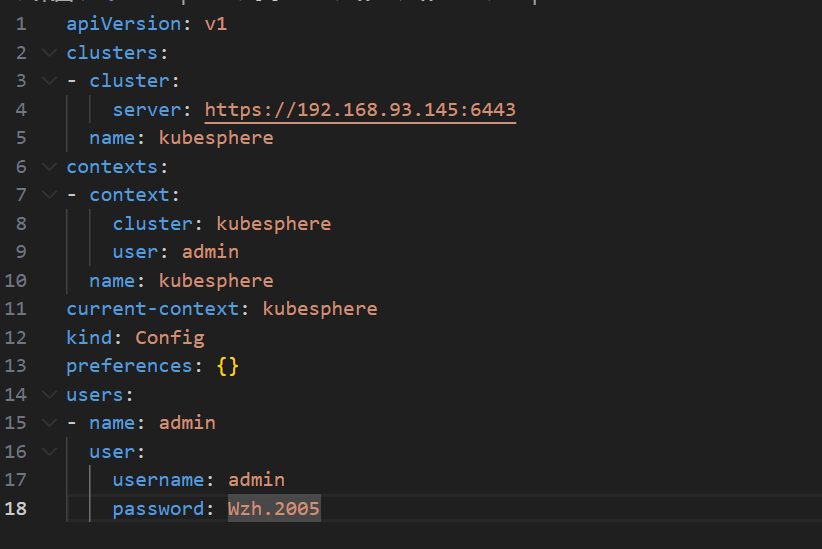Click the contexts key on line 6
This screenshot has width=822, height=549.
(x=112, y=167)
